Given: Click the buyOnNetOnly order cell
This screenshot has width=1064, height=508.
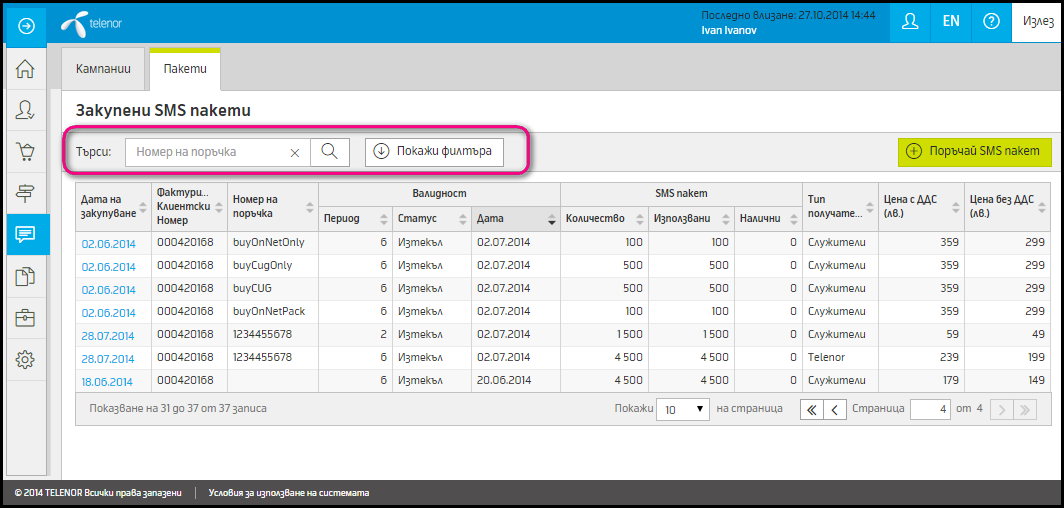Looking at the screenshot, I should (x=273, y=242).
